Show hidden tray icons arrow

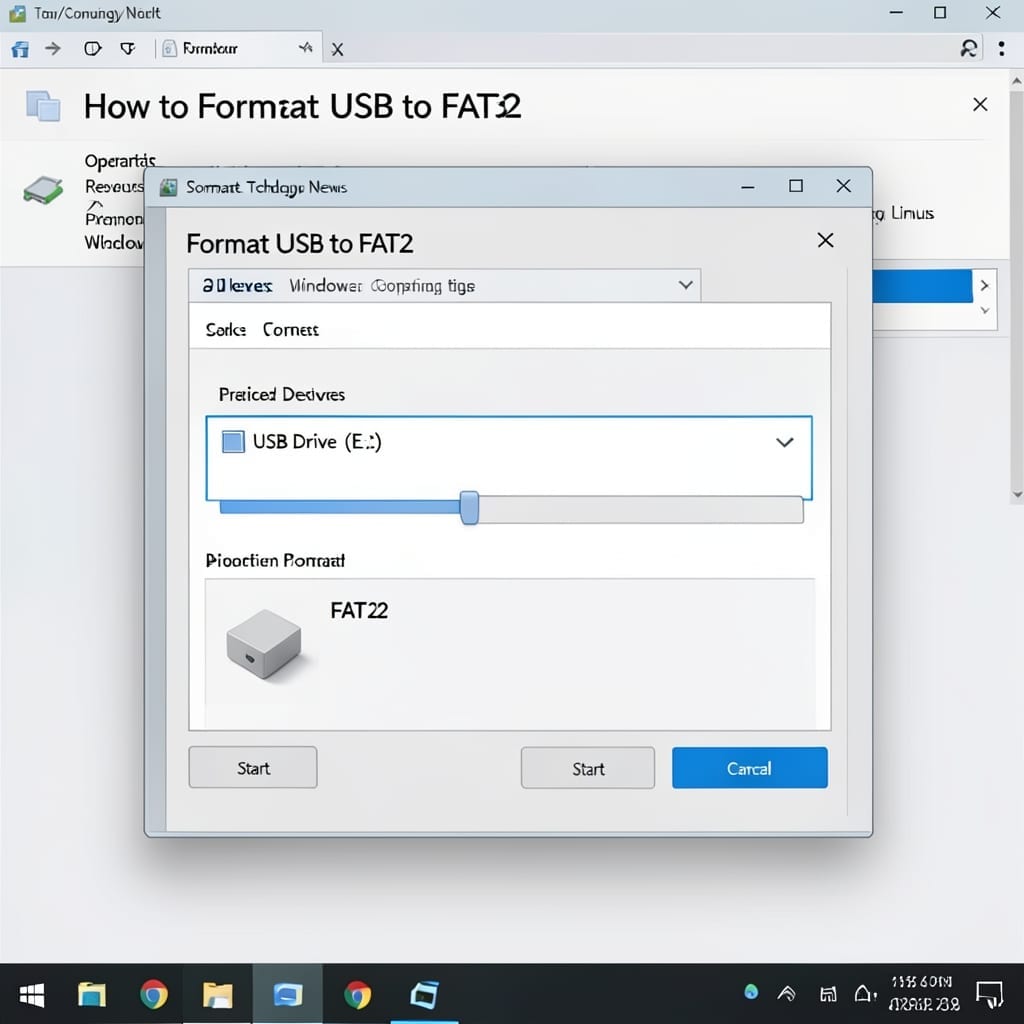tap(786, 993)
